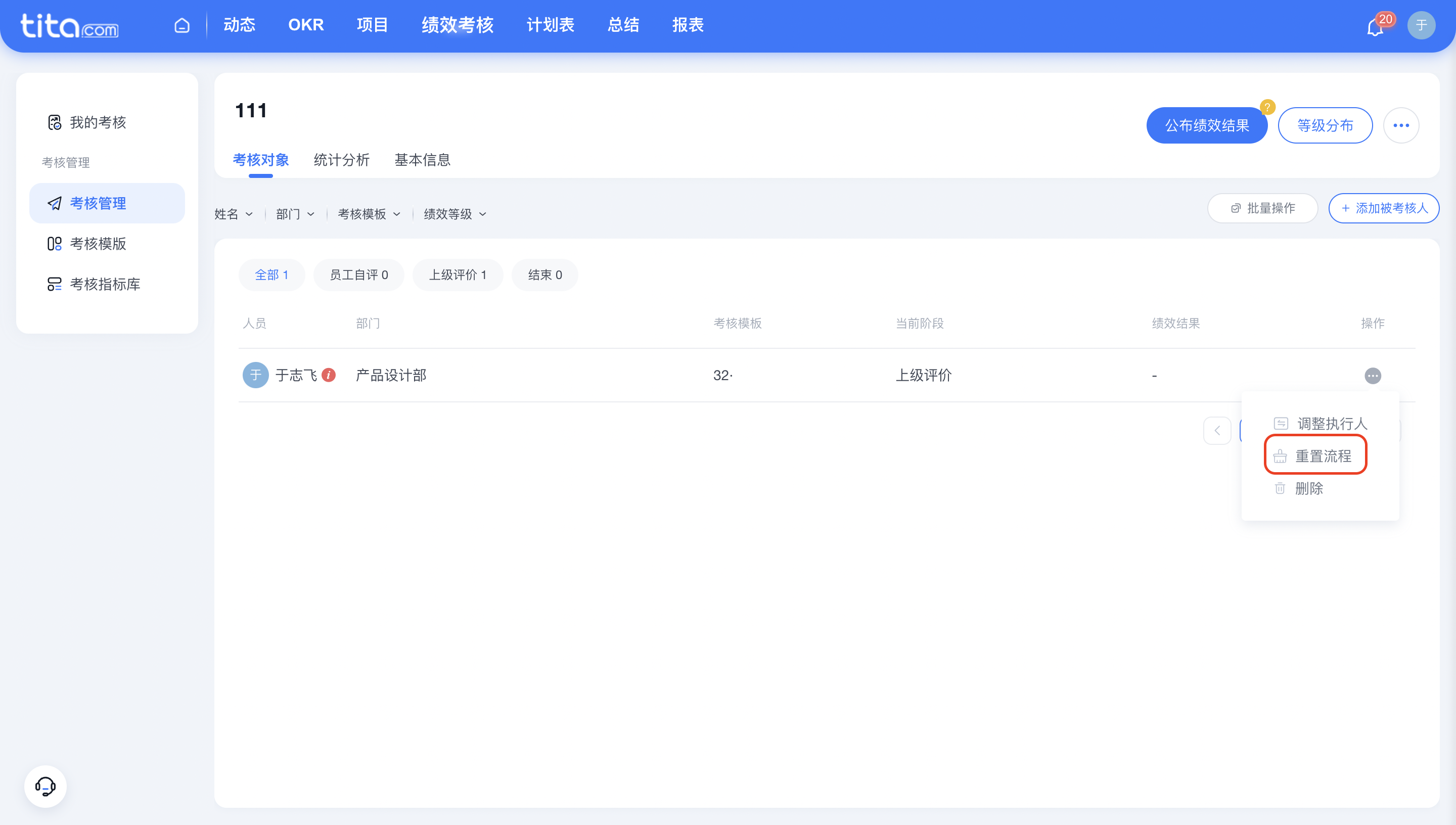The image size is (1456, 825).
Task: Open the notification bell with 20 badge
Action: pyautogui.click(x=1375, y=27)
